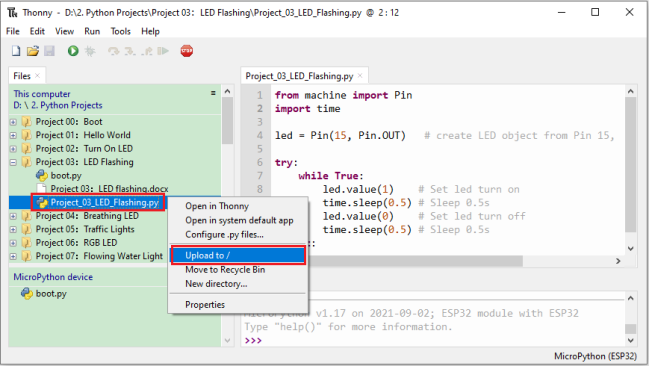The image size is (650, 366).
Task: Click the folder icon of Project 01: Hello World
Action: point(27,135)
